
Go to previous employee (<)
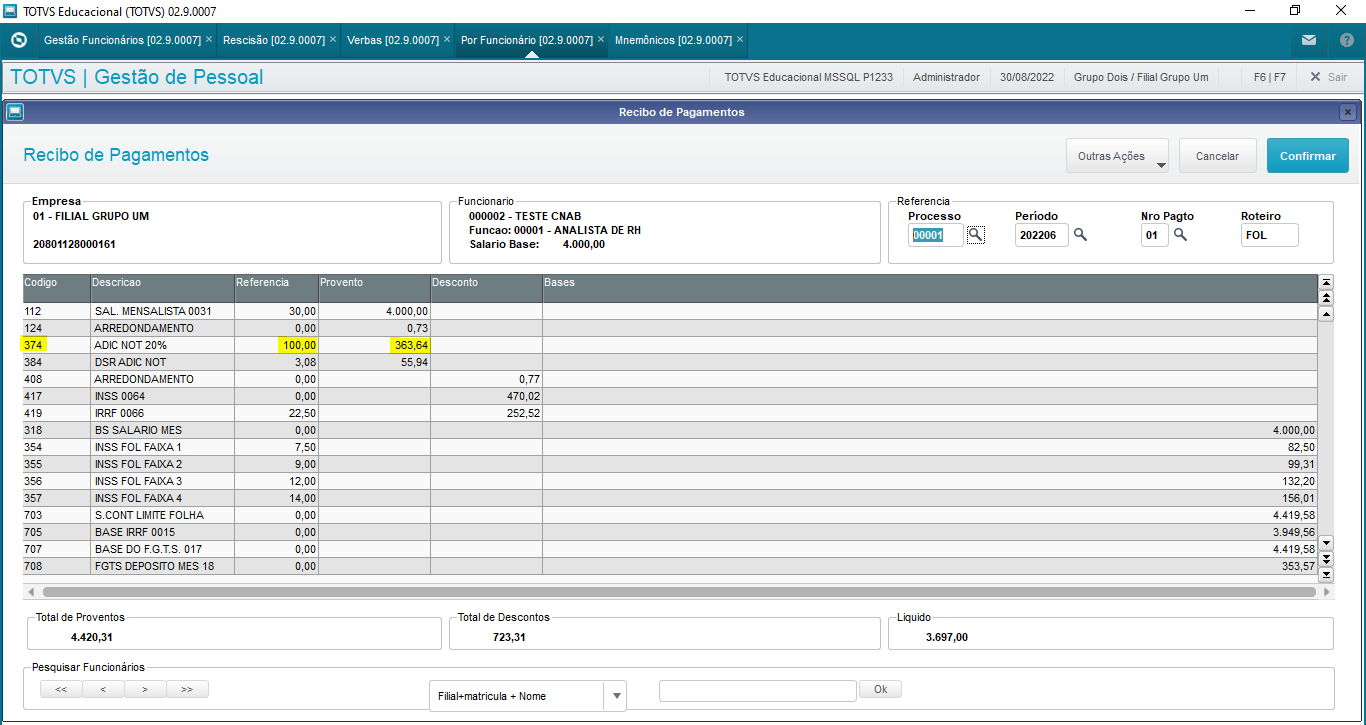pyautogui.click(x=103, y=689)
